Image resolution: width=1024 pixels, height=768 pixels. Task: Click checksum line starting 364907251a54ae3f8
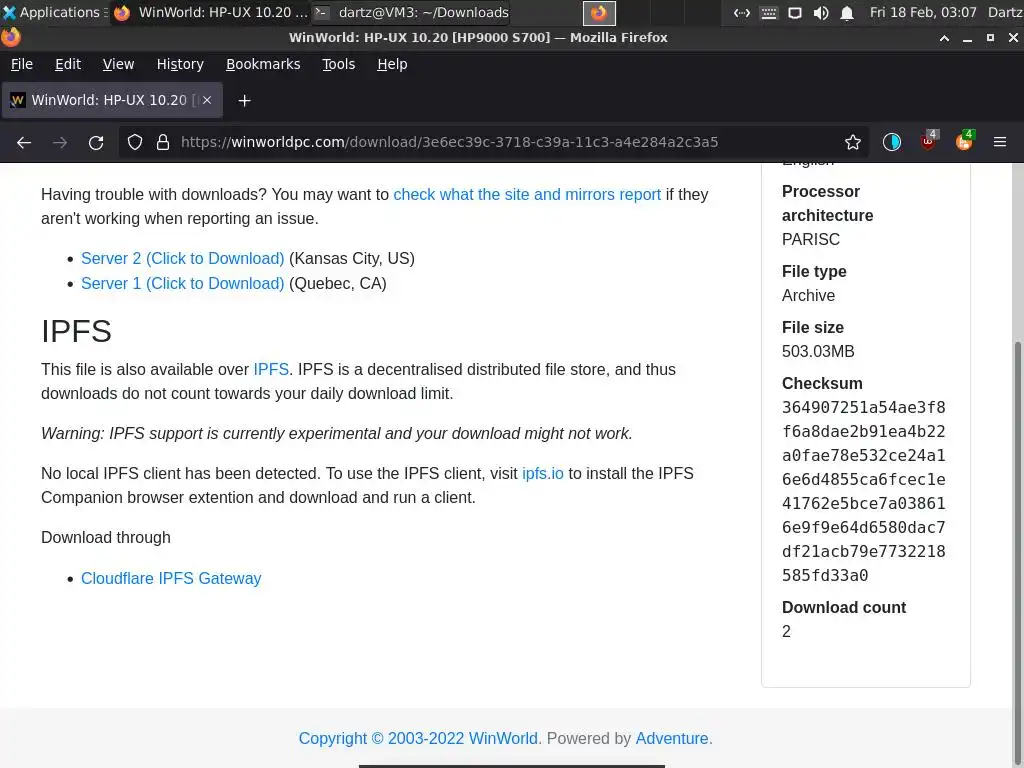coord(863,408)
